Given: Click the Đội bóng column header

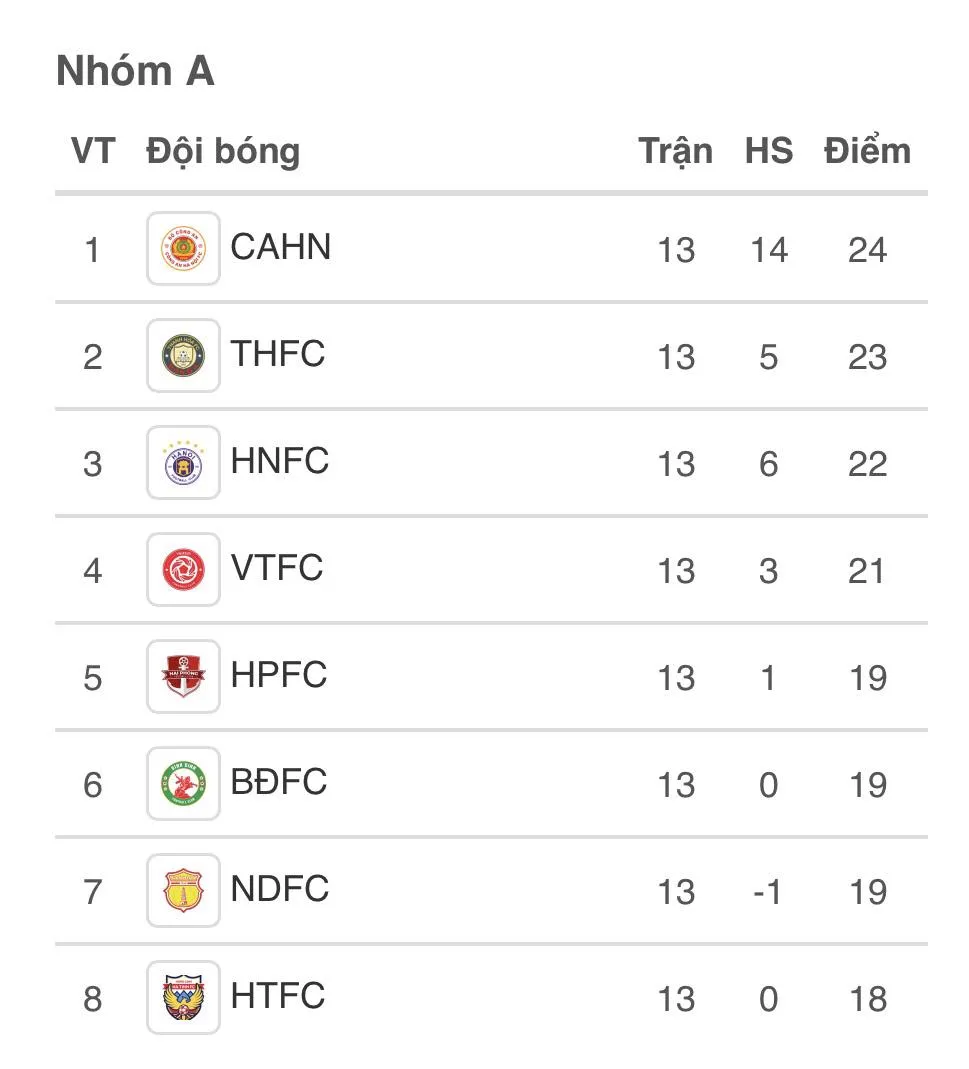Looking at the screenshot, I should [x=223, y=151].
